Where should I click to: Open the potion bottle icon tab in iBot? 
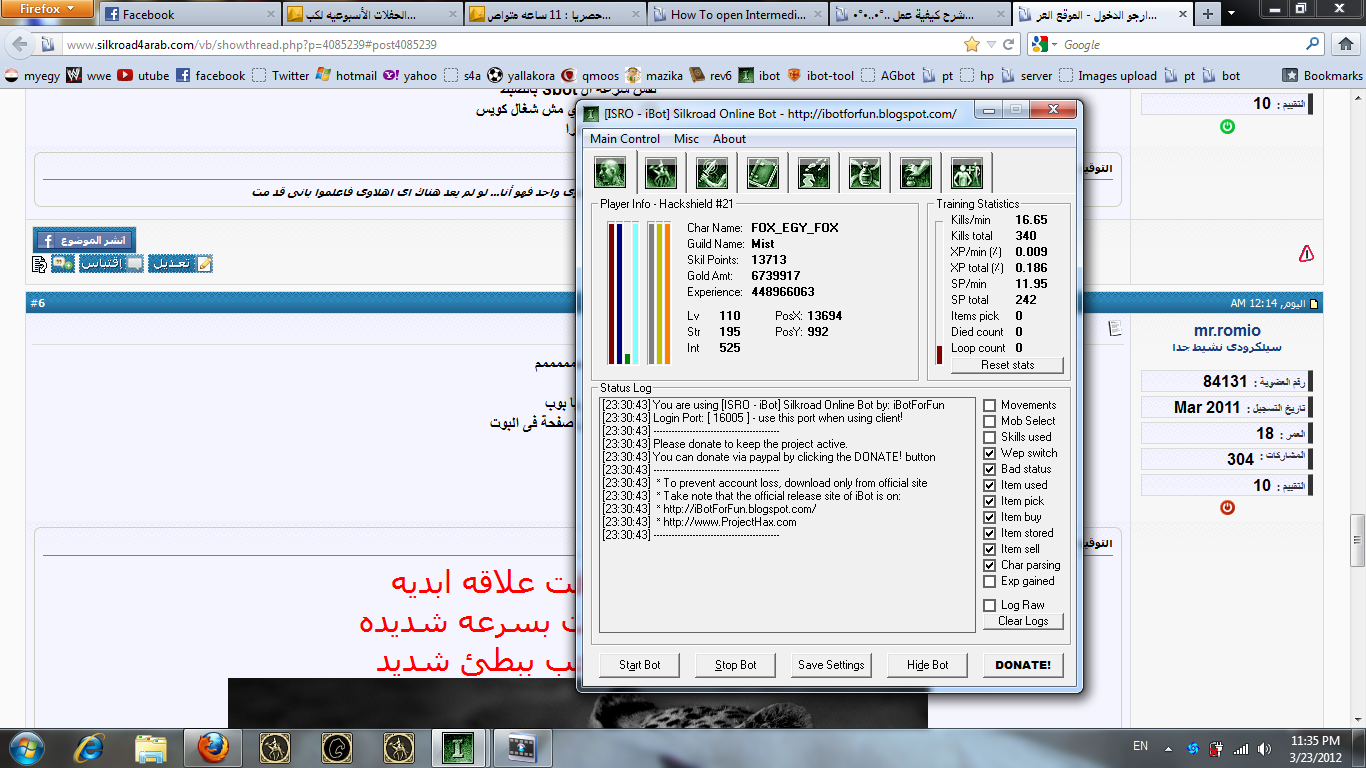click(865, 172)
